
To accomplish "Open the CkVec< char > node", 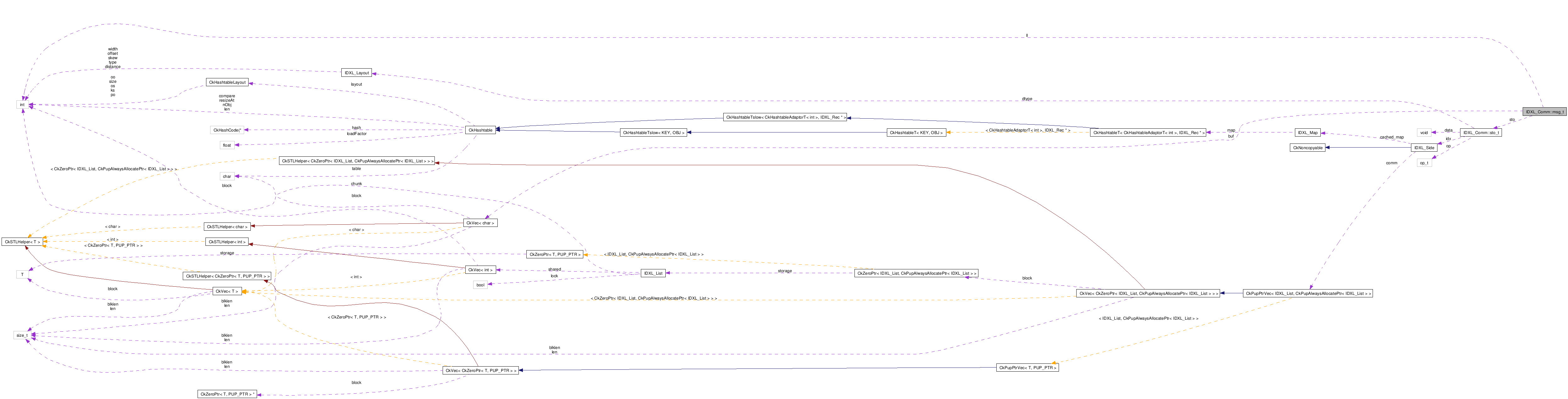I will coord(480,223).
